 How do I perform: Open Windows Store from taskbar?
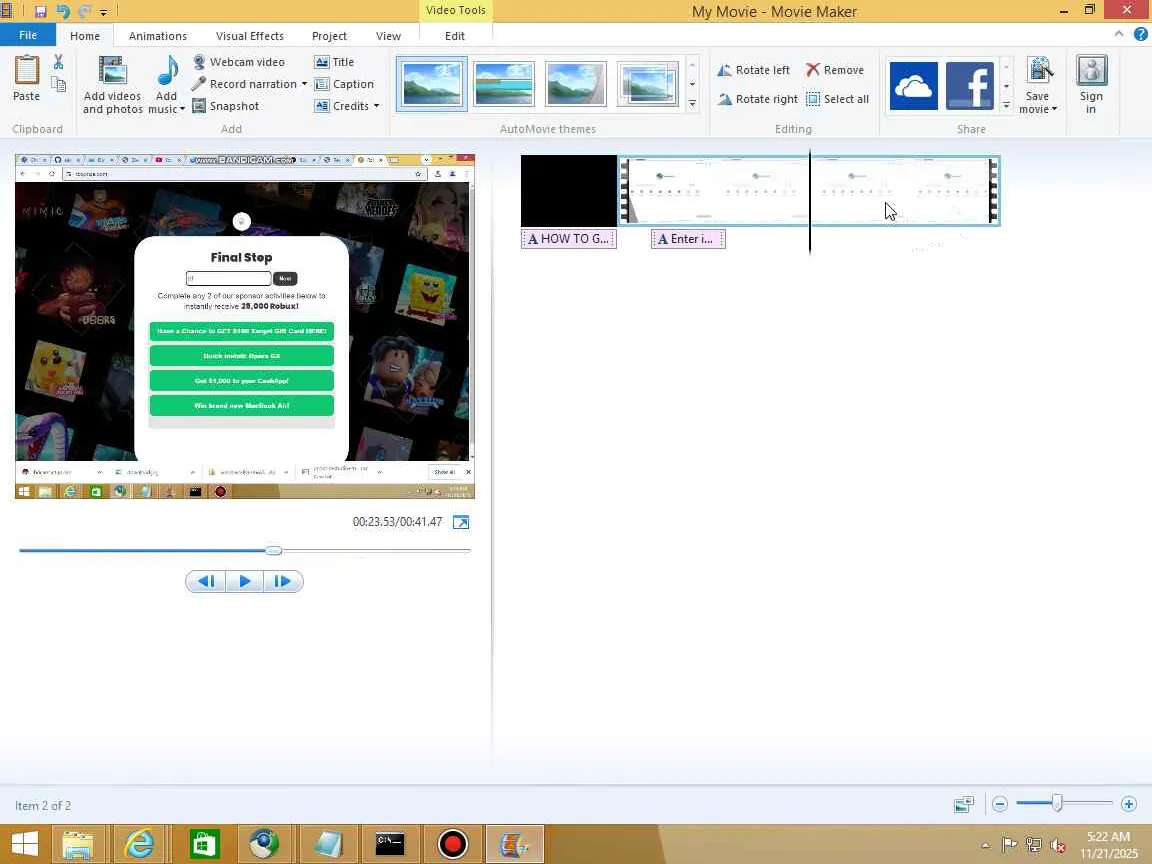(204, 843)
